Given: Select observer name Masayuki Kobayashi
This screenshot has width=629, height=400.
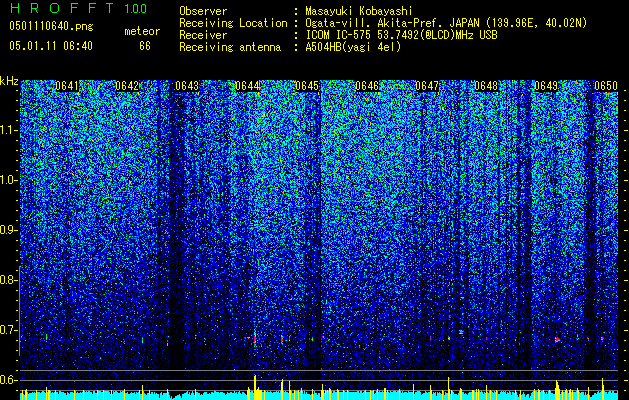Looking at the screenshot, I should (359, 11).
